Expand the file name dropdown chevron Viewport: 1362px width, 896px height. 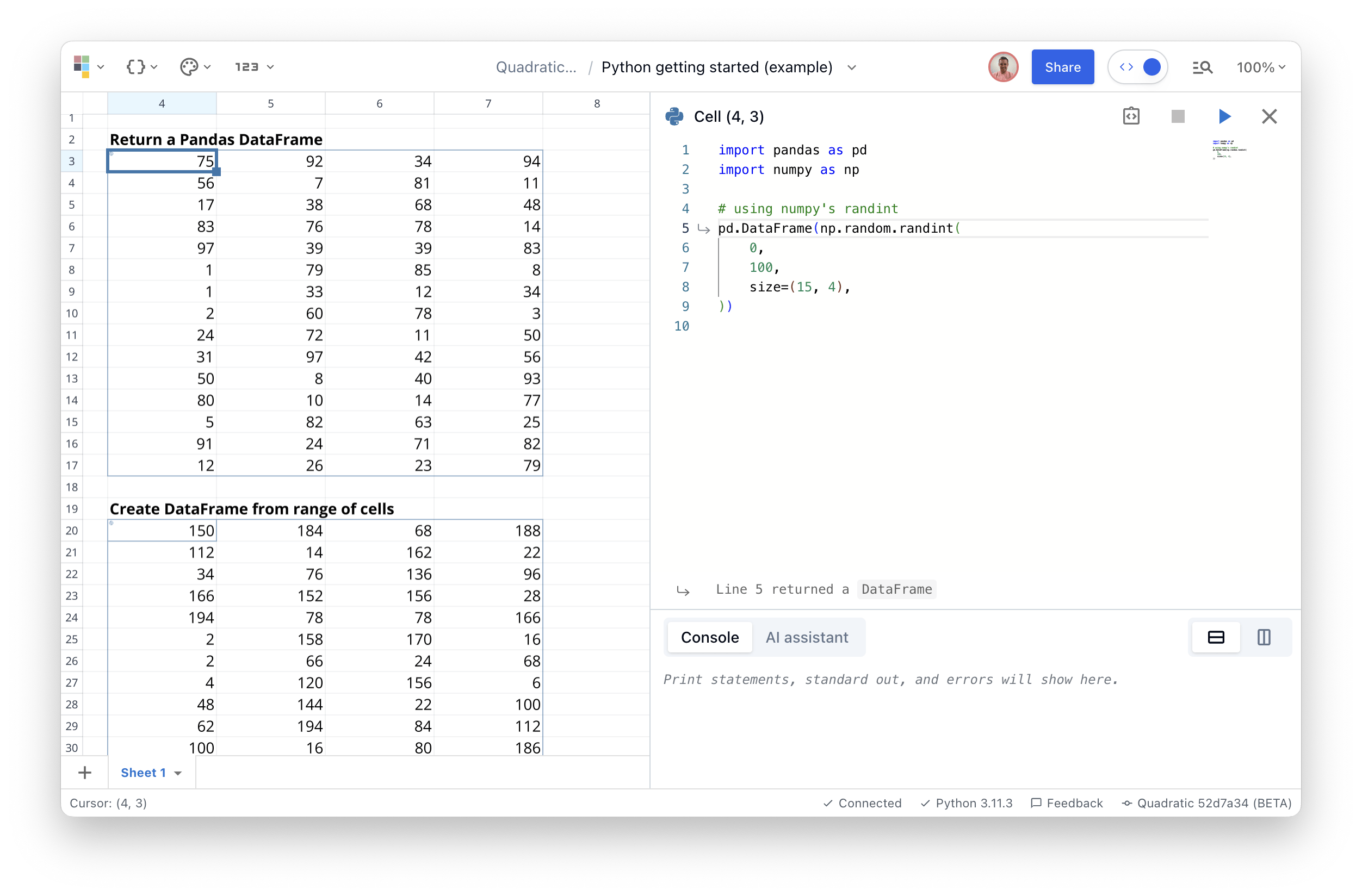pyautogui.click(x=852, y=67)
